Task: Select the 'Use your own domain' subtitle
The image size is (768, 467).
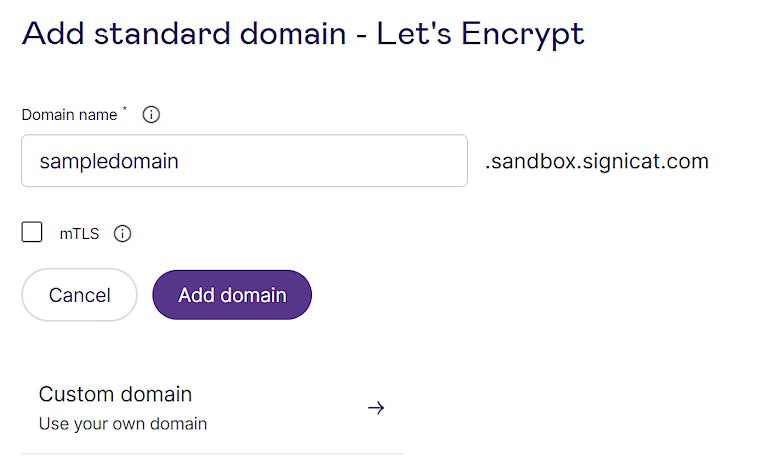Action: coord(122,424)
